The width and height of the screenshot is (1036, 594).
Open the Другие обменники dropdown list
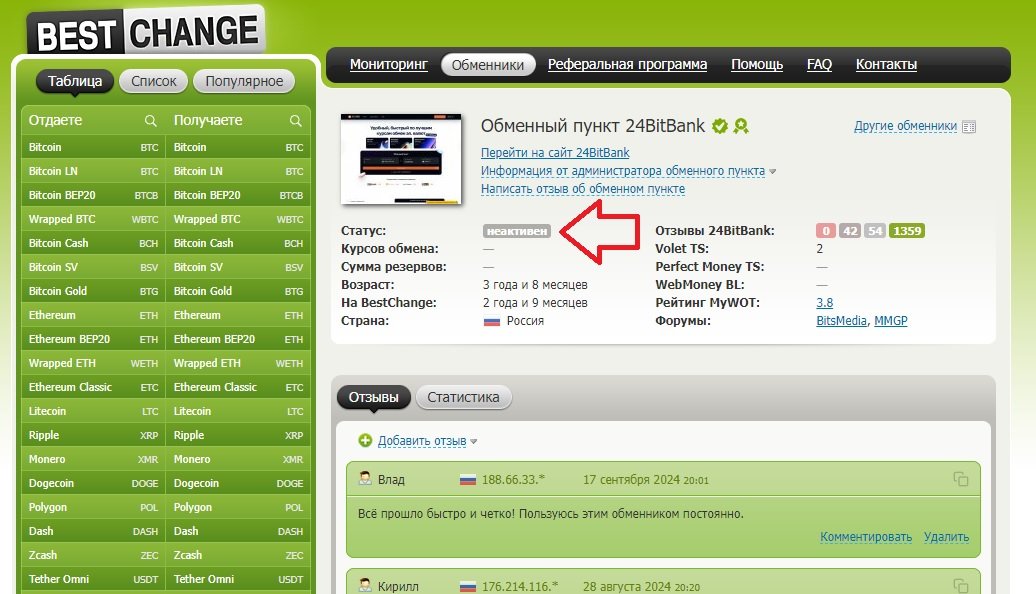point(905,126)
